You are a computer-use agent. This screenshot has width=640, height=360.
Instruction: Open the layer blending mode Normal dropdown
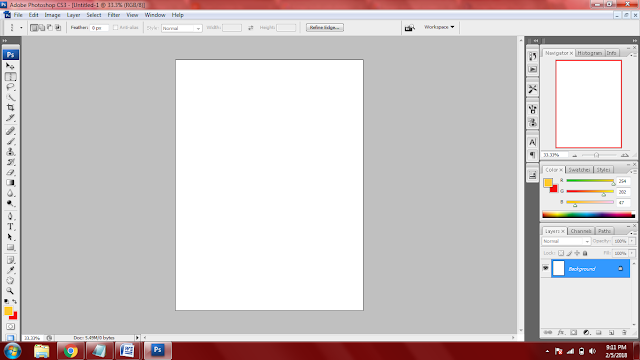point(566,241)
